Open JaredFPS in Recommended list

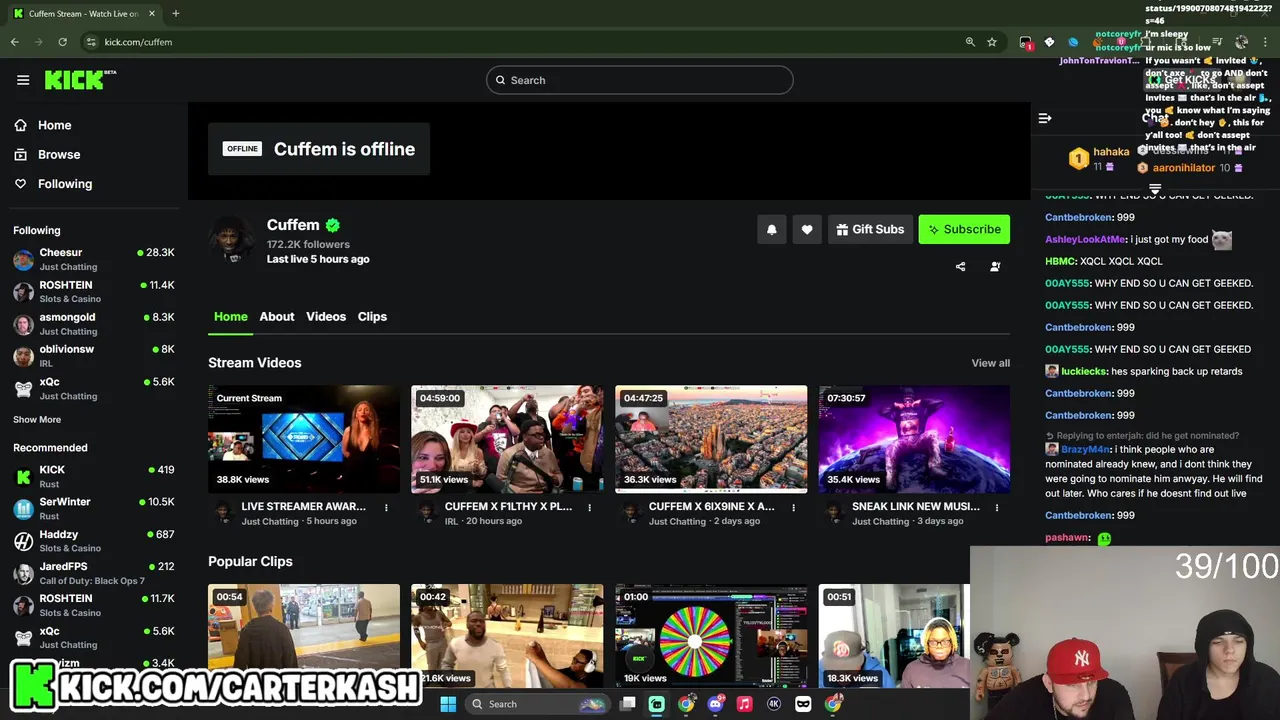coord(94,573)
